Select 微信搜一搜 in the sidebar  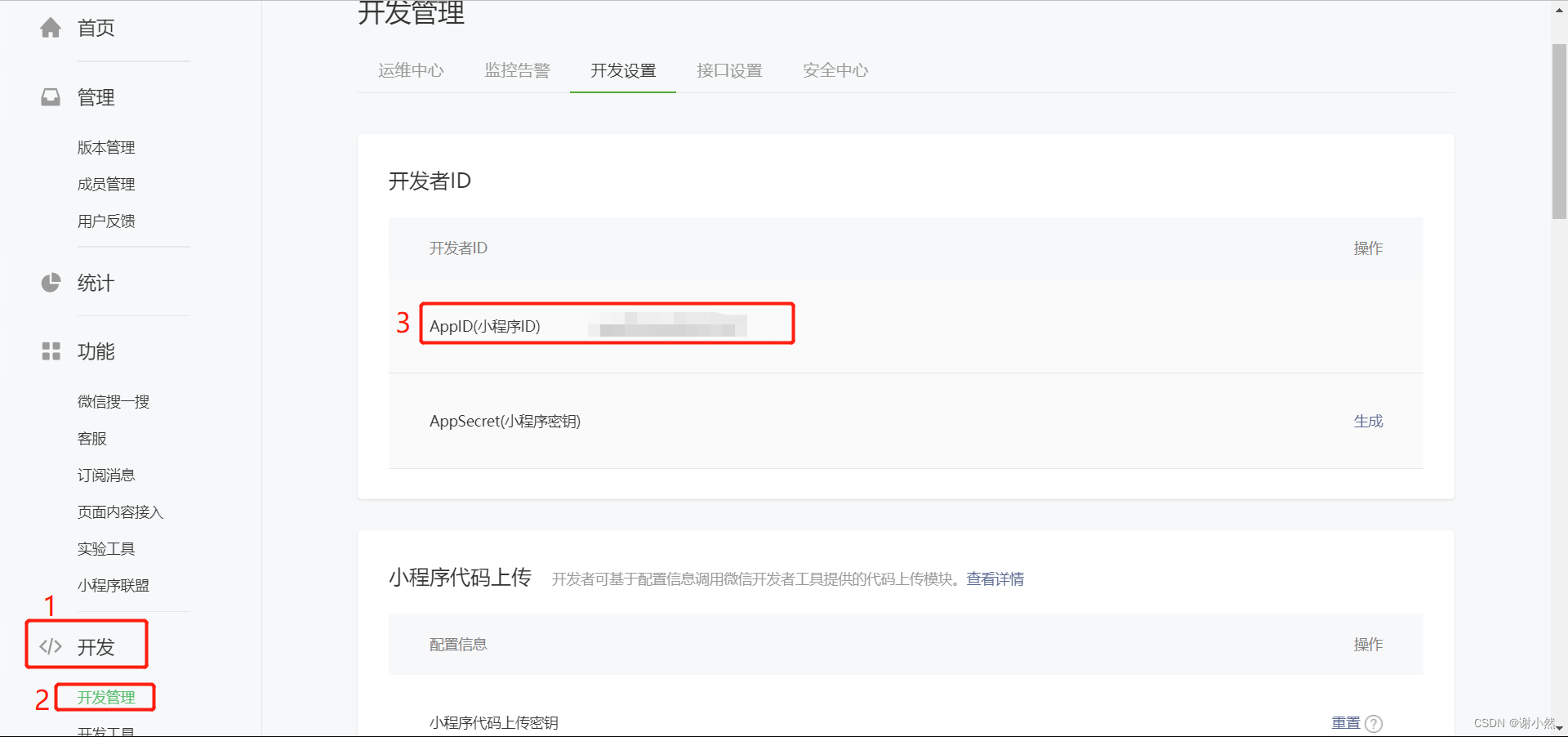pos(114,401)
